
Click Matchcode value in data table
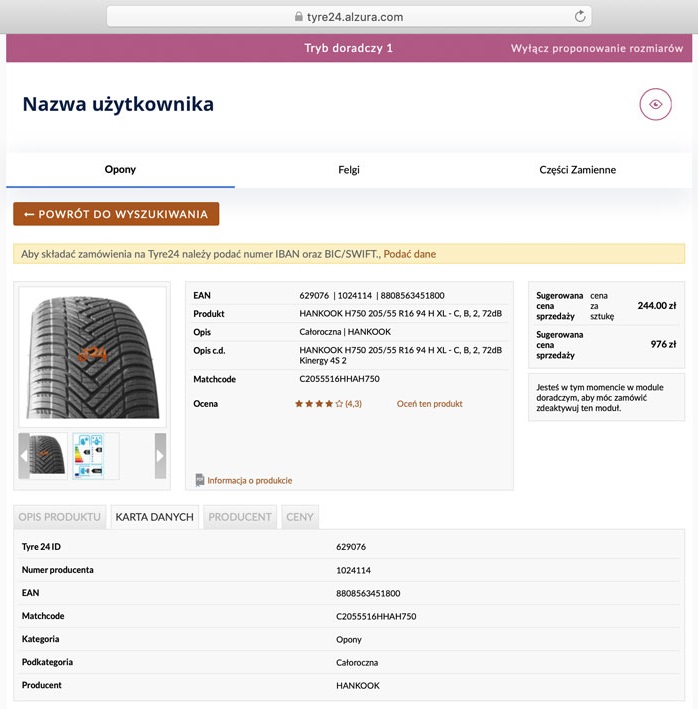pos(376,616)
